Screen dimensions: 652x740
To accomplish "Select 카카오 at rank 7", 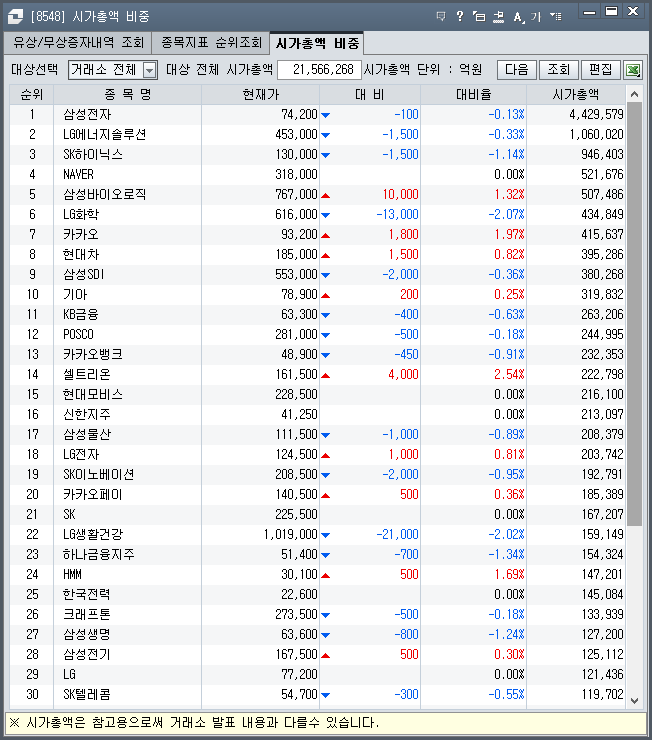I will 81,235.
